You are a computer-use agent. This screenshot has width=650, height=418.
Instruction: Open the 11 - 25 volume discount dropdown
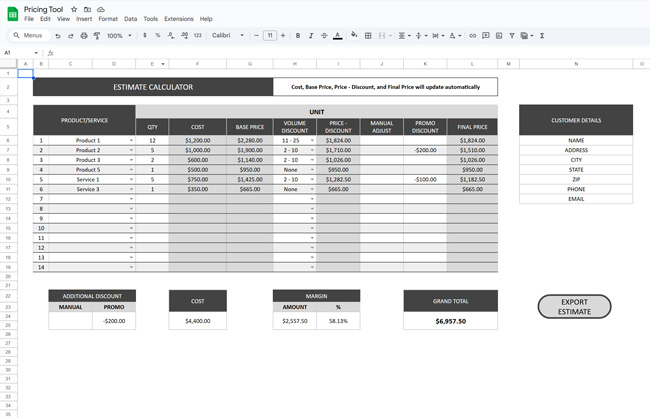tap(312, 141)
